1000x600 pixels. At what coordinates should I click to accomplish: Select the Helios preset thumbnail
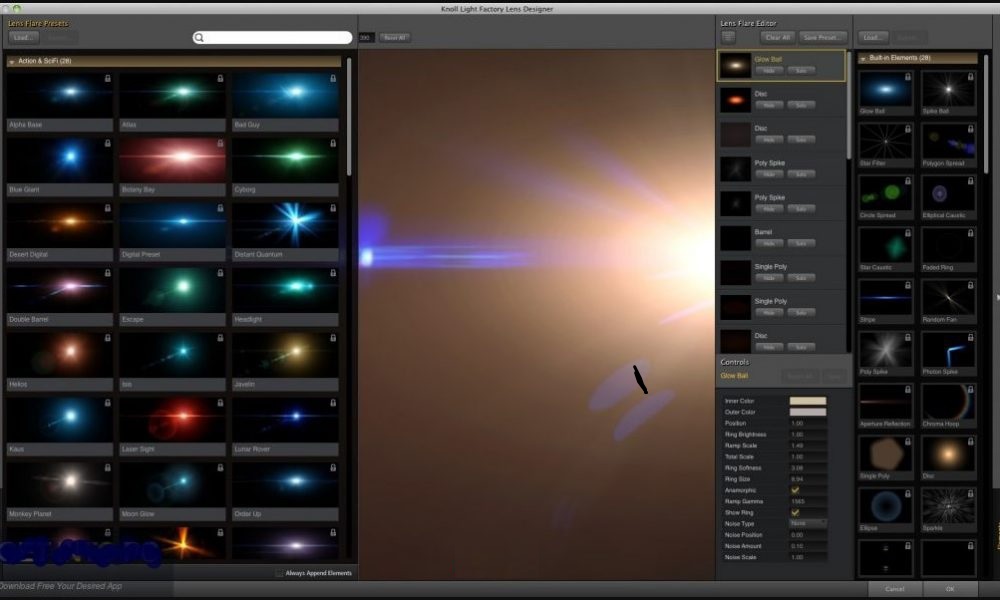pos(60,354)
